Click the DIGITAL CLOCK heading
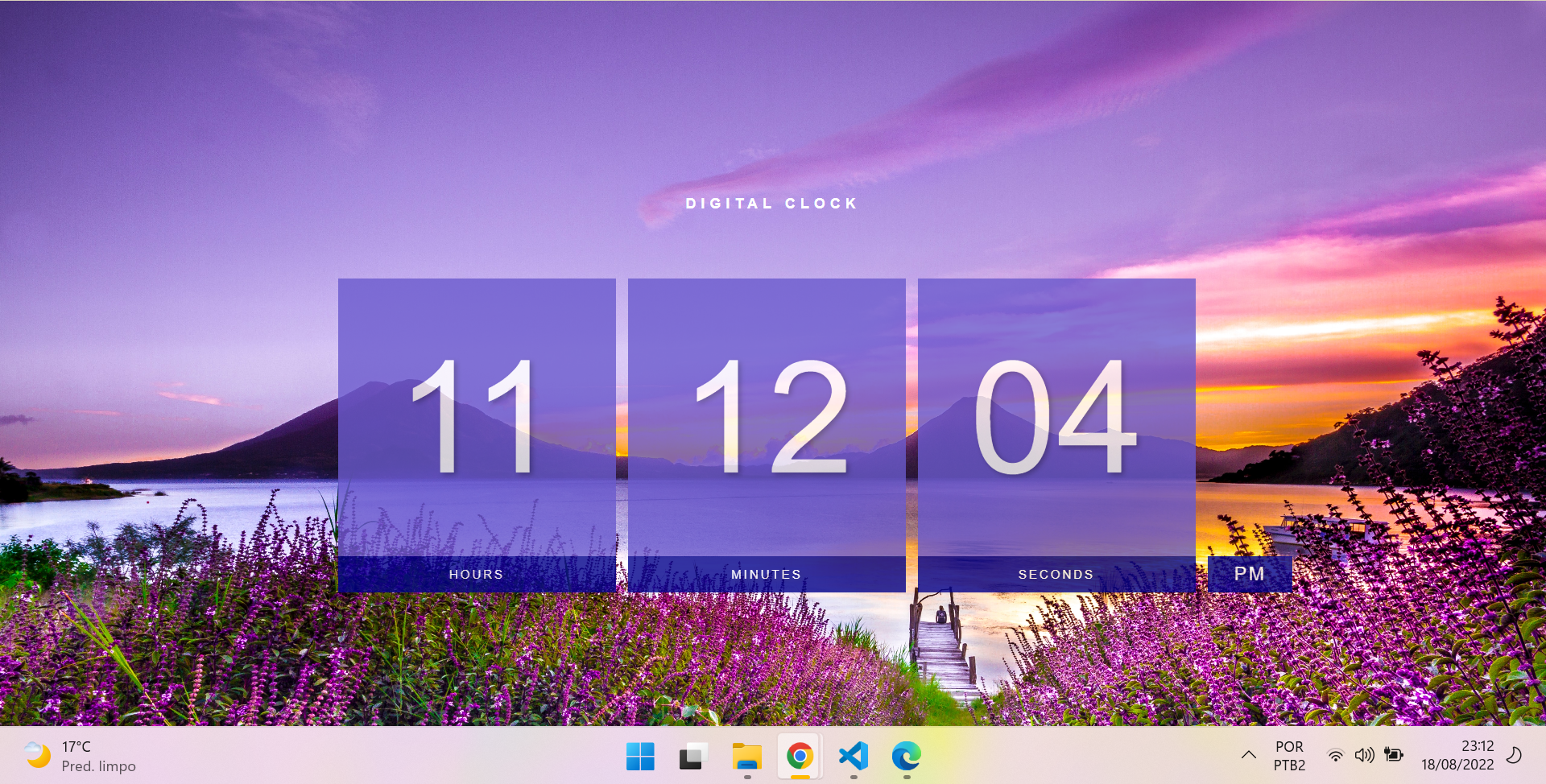1546x784 pixels. (771, 204)
